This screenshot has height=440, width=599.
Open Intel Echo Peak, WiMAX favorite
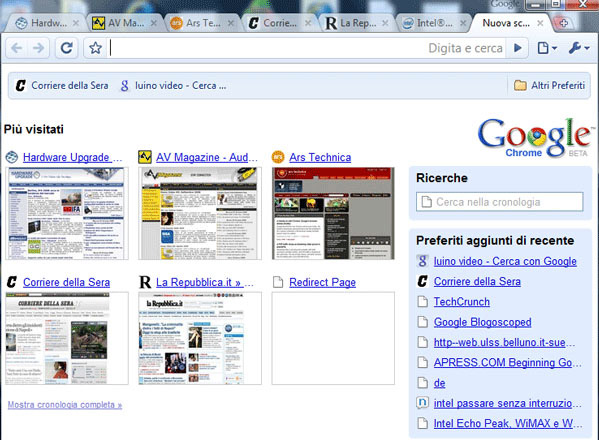[508, 423]
